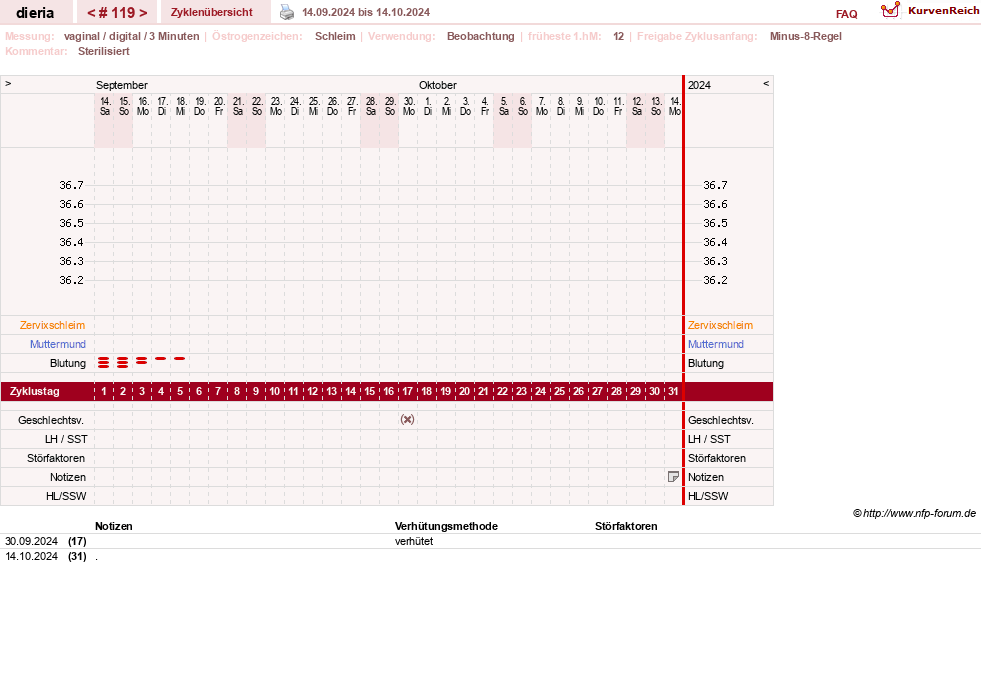Click the 2024 year label
This screenshot has height=685, width=981.
click(699, 85)
